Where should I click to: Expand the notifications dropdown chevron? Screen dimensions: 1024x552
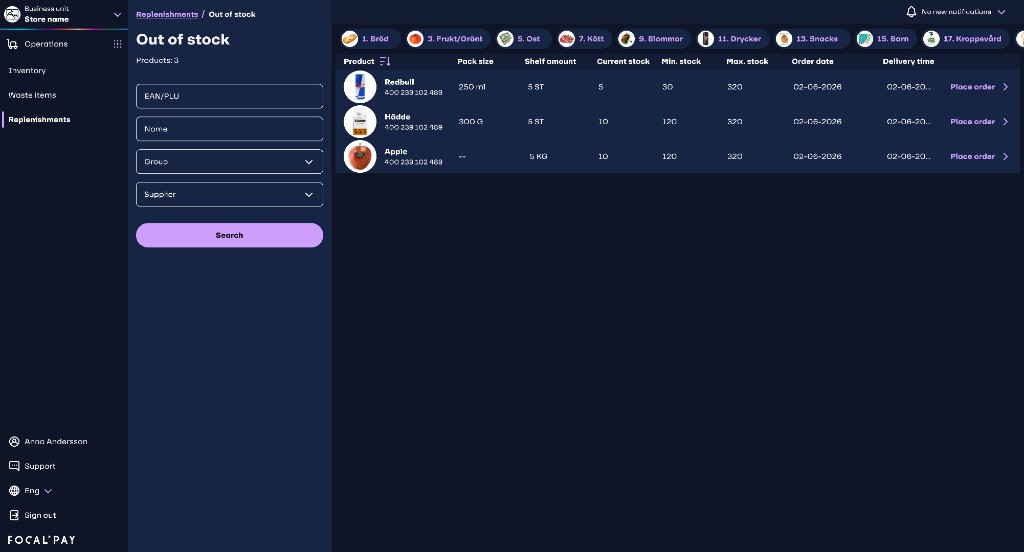coord(1001,12)
